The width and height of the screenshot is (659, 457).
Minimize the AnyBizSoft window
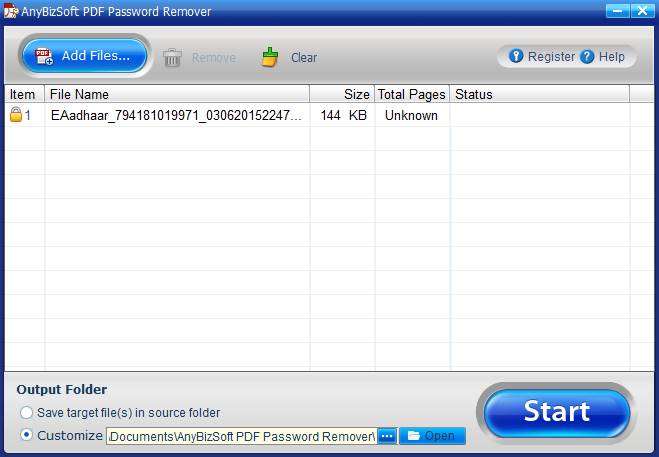pyautogui.click(x=617, y=11)
